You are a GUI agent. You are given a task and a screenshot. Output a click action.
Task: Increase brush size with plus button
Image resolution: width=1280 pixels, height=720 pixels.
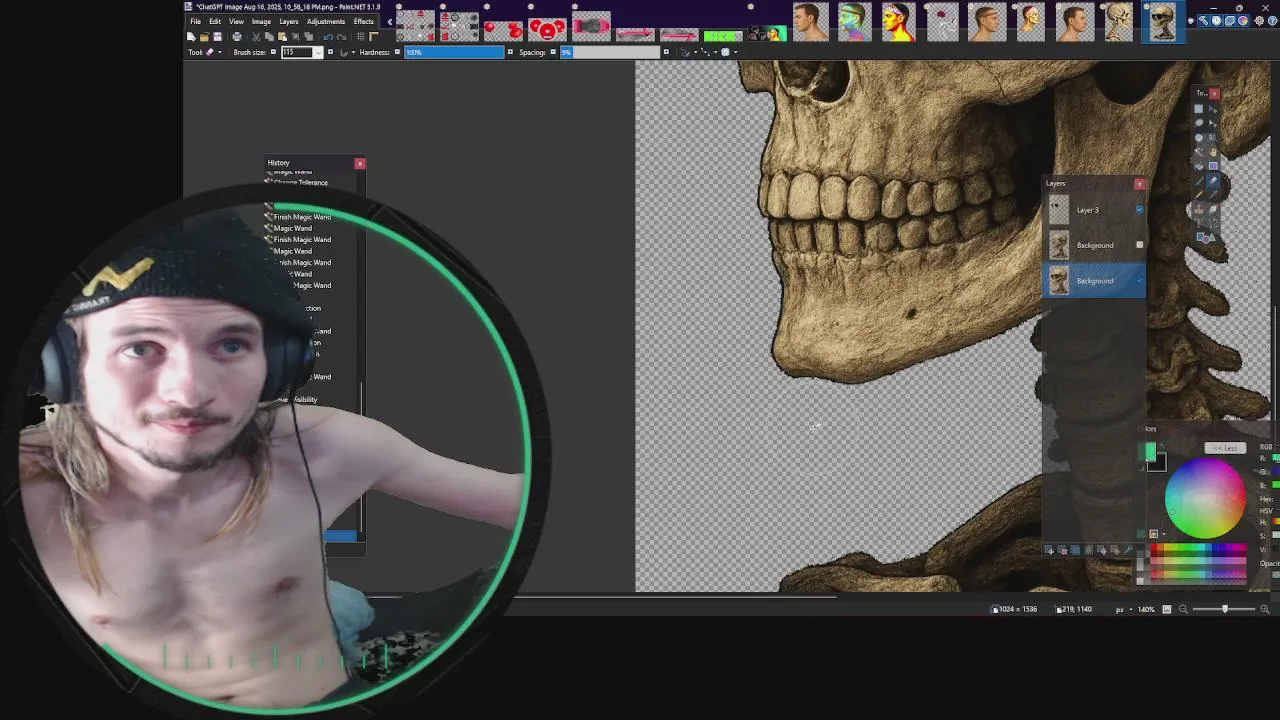point(330,52)
